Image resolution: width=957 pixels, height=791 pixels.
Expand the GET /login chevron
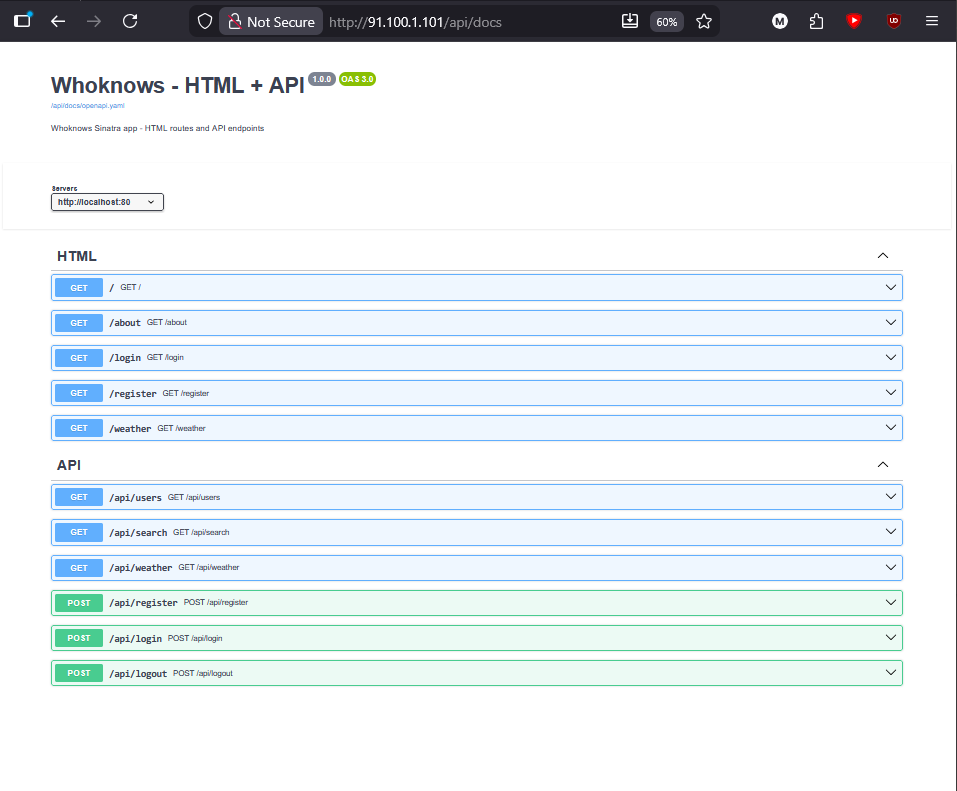pyautogui.click(x=890, y=358)
